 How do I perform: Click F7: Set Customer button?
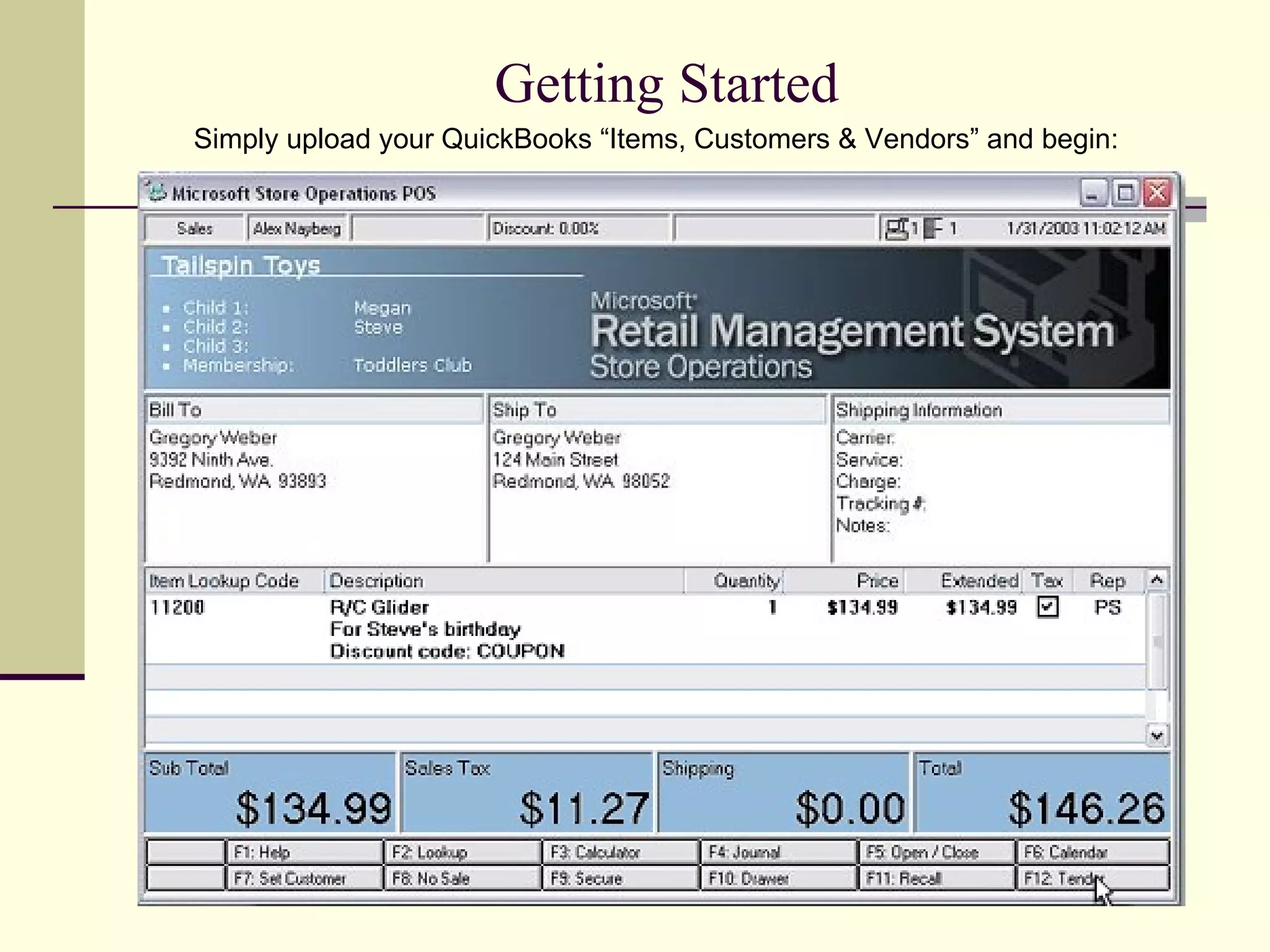click(304, 878)
